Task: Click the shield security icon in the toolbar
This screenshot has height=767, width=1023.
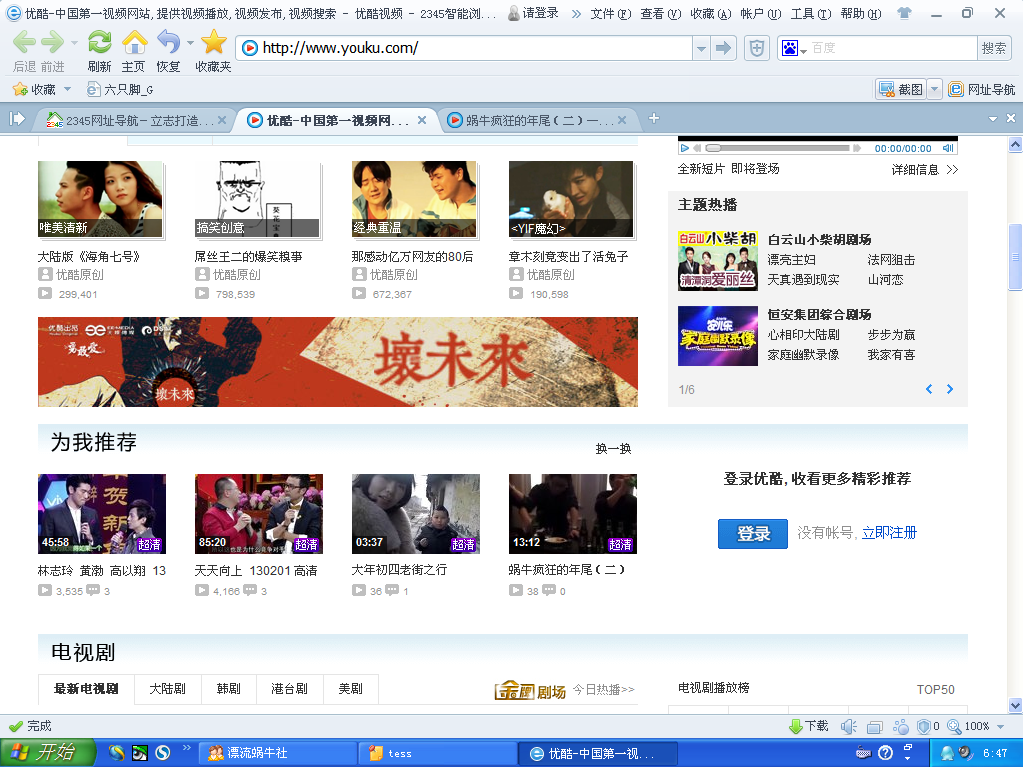Action: click(757, 48)
